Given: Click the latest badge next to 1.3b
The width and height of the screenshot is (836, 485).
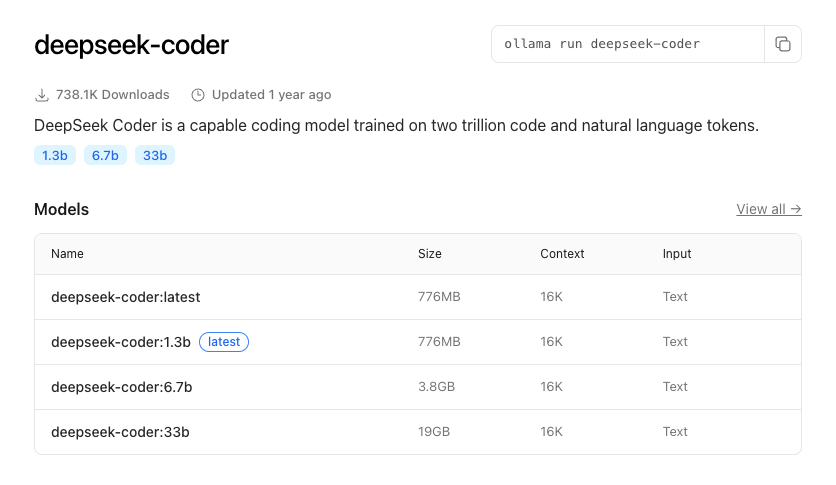Looking at the screenshot, I should coord(224,342).
